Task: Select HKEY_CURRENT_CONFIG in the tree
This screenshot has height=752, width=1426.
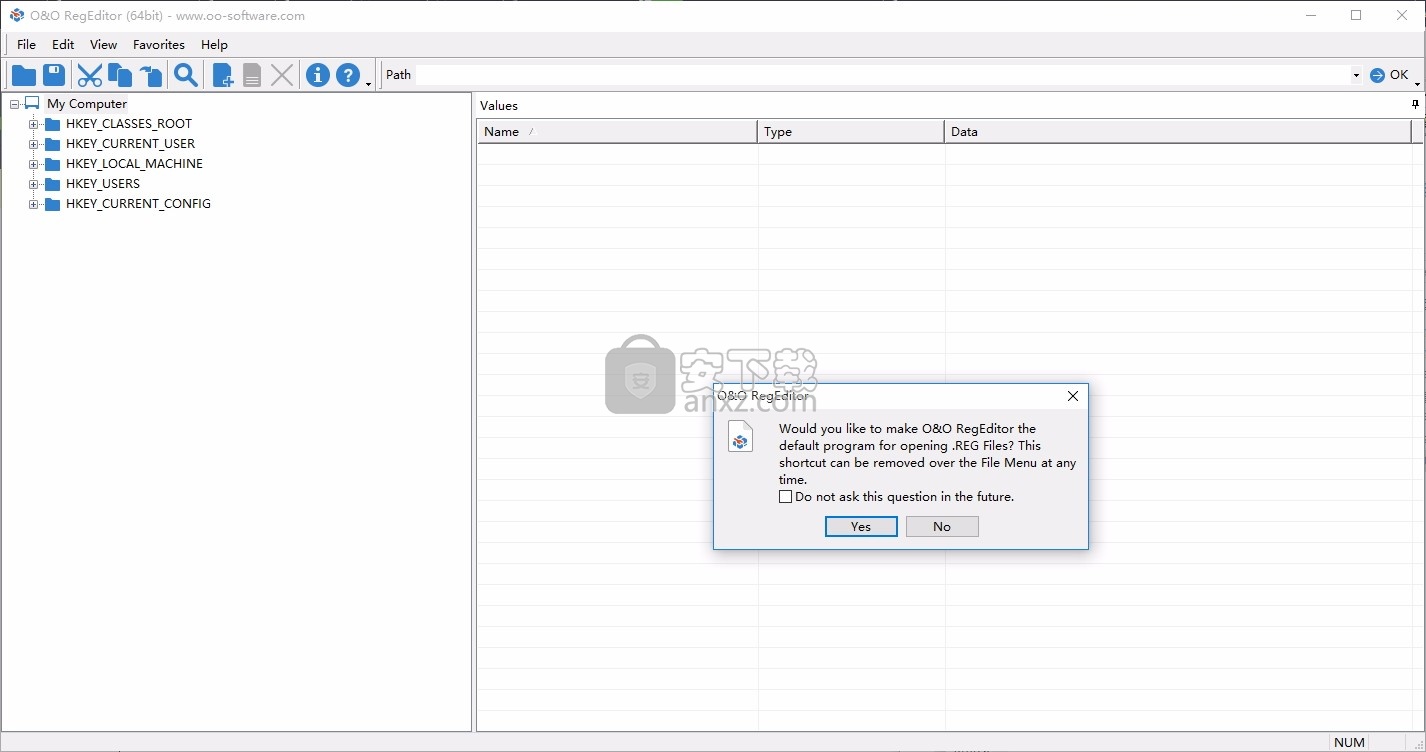Action: (138, 204)
